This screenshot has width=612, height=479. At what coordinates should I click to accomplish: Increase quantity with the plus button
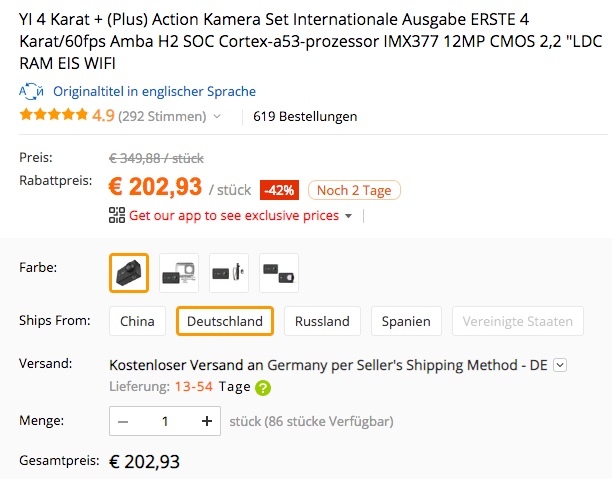click(x=207, y=421)
